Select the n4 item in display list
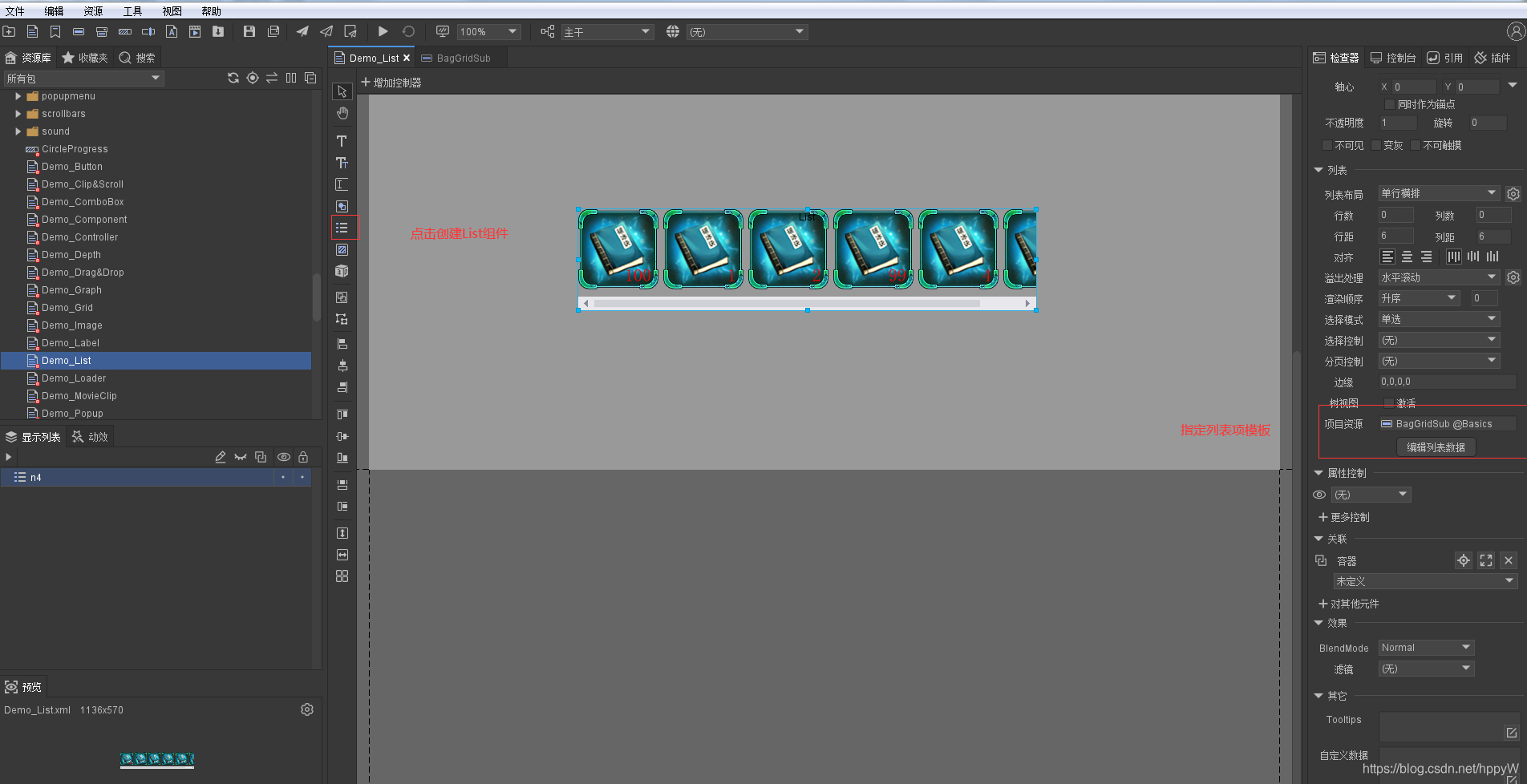Screen dimensions: 1527x784 tap(156, 477)
